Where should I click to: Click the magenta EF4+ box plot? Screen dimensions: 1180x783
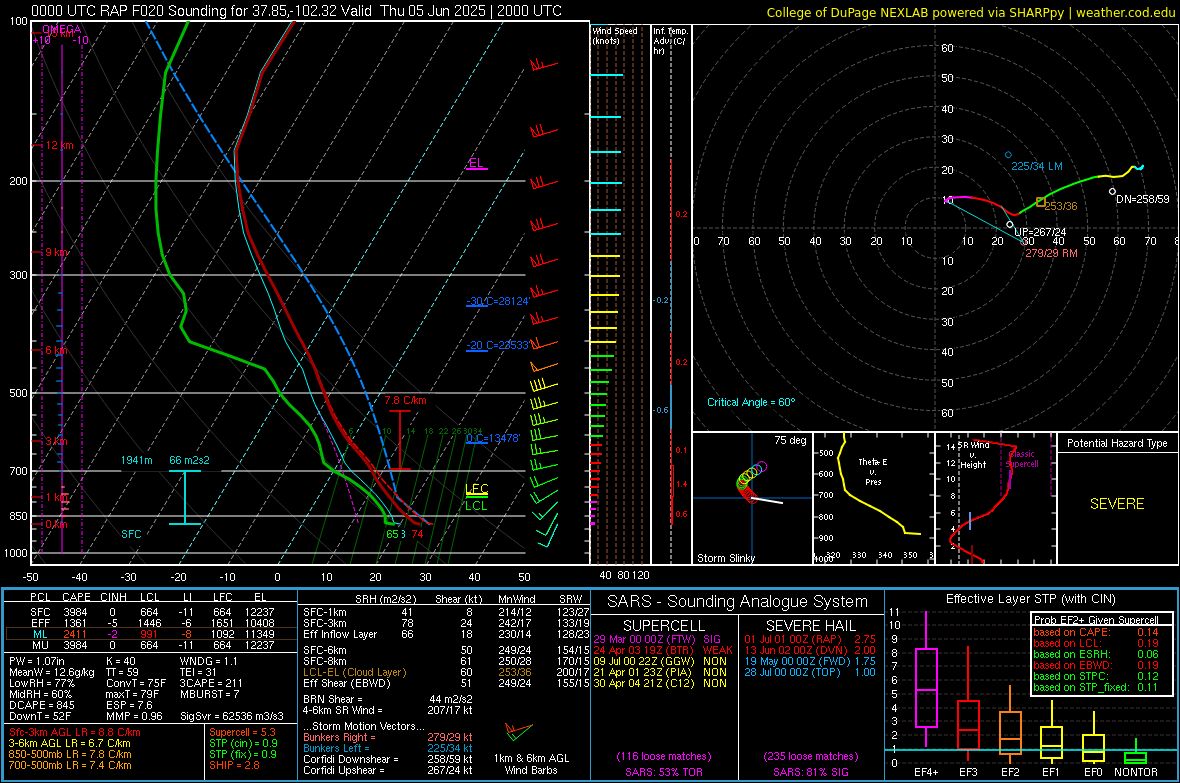926,680
